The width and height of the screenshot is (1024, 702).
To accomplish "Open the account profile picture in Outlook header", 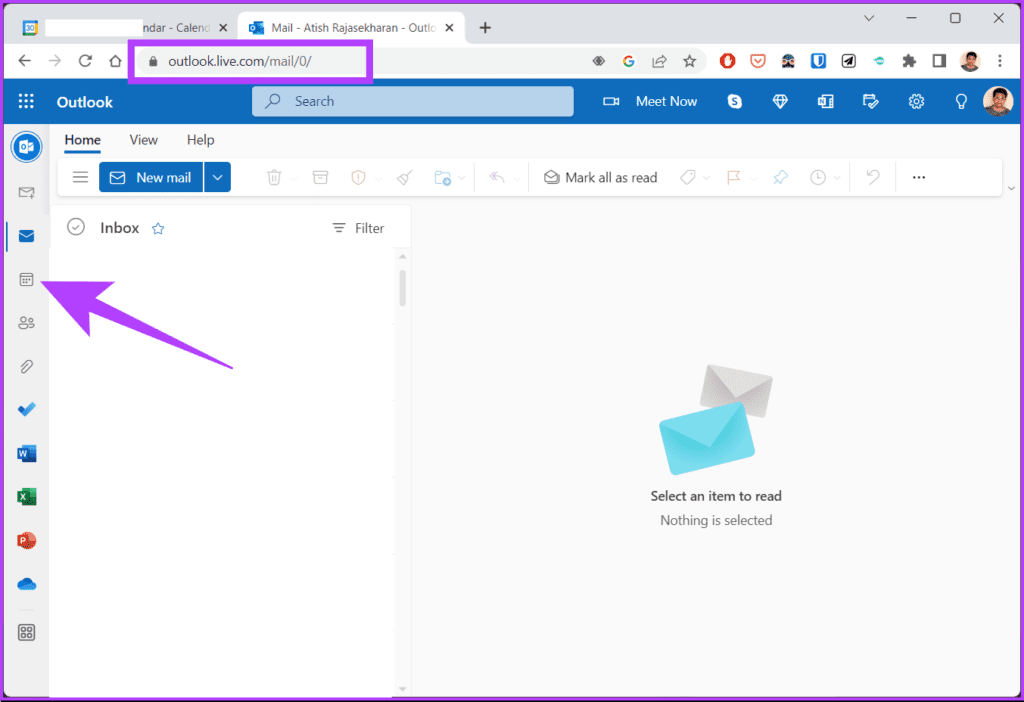I will (997, 101).
